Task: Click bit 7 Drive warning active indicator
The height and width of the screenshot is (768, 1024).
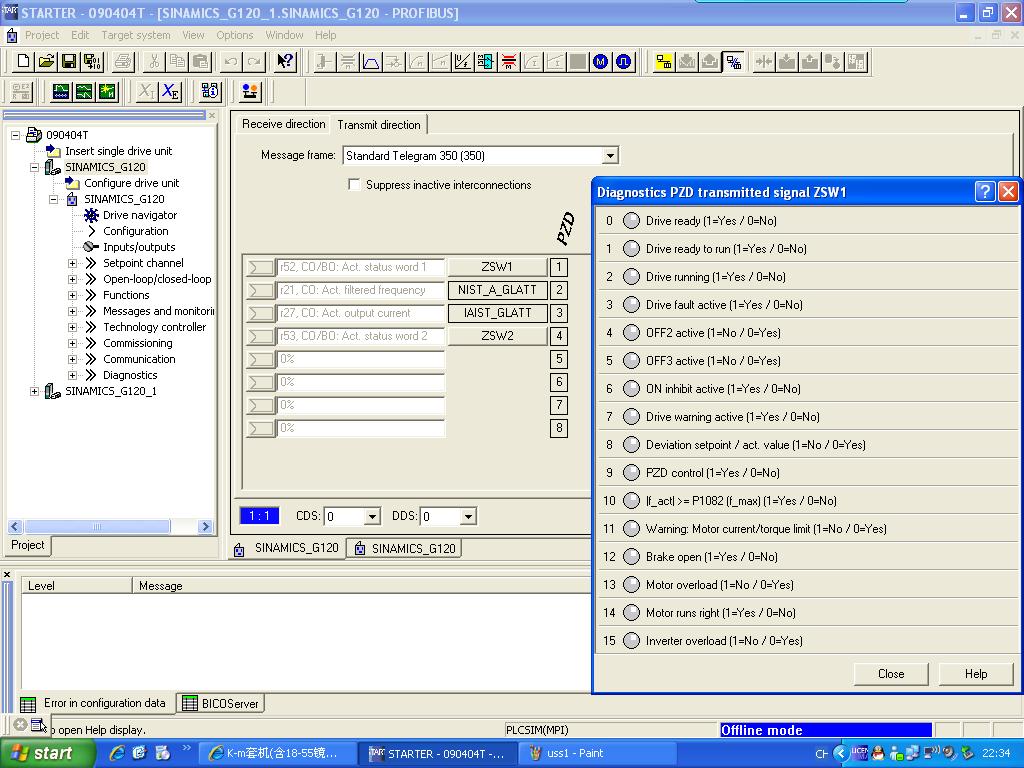Action: coord(631,417)
